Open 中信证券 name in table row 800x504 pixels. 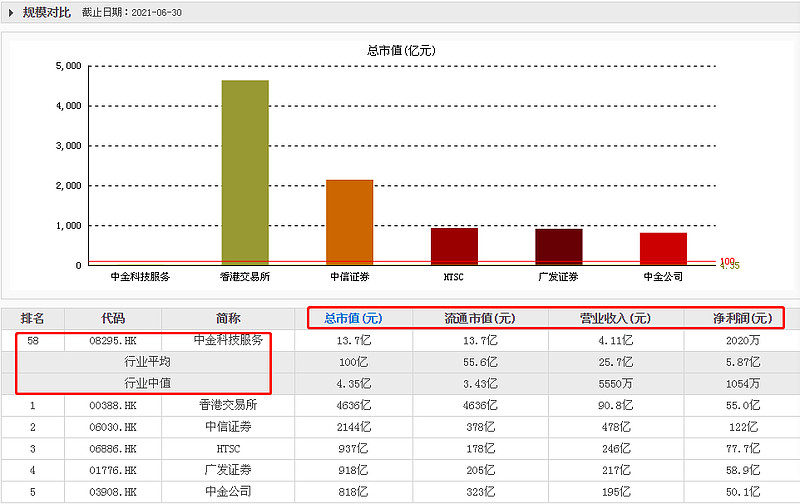(228, 427)
